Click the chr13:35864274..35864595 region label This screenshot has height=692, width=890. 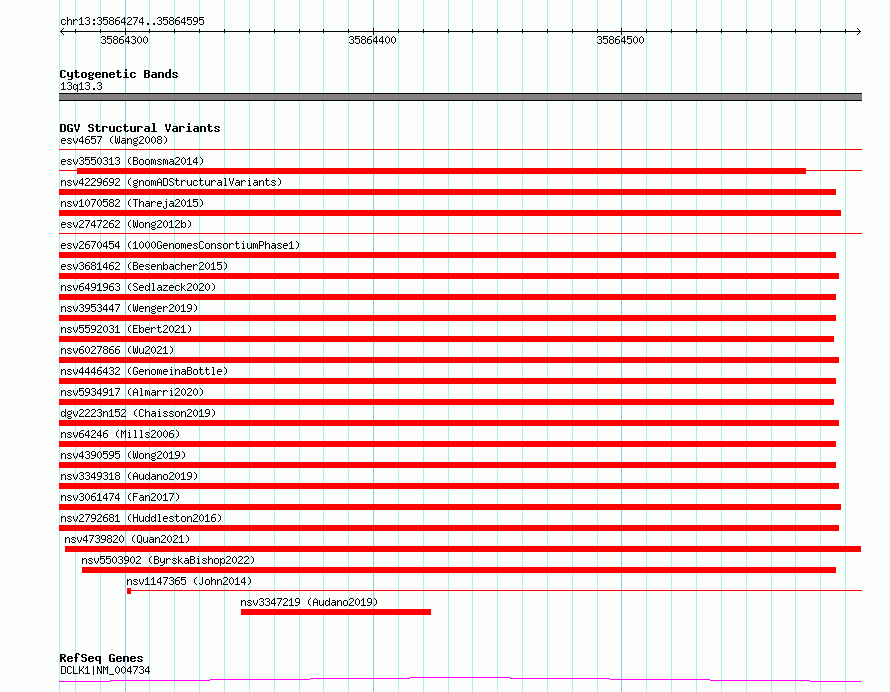pyautogui.click(x=132, y=21)
